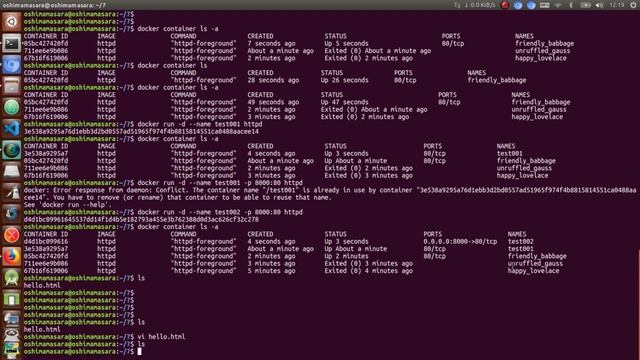Image resolution: width=640 pixels, height=360 pixels.
Task: Open the battery status indicator
Action: (x=585, y=5)
